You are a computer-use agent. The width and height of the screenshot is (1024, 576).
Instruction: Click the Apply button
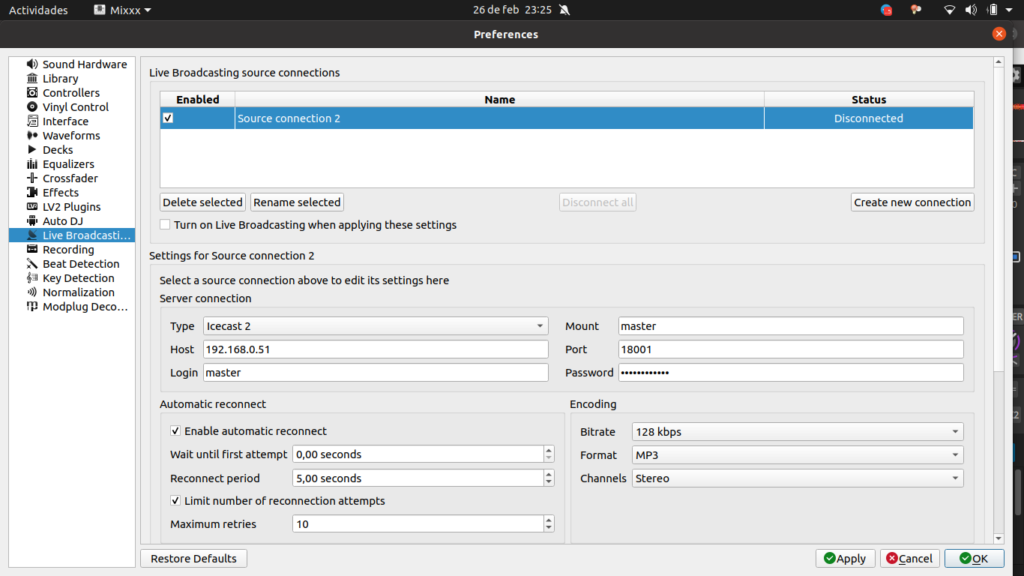(845, 558)
